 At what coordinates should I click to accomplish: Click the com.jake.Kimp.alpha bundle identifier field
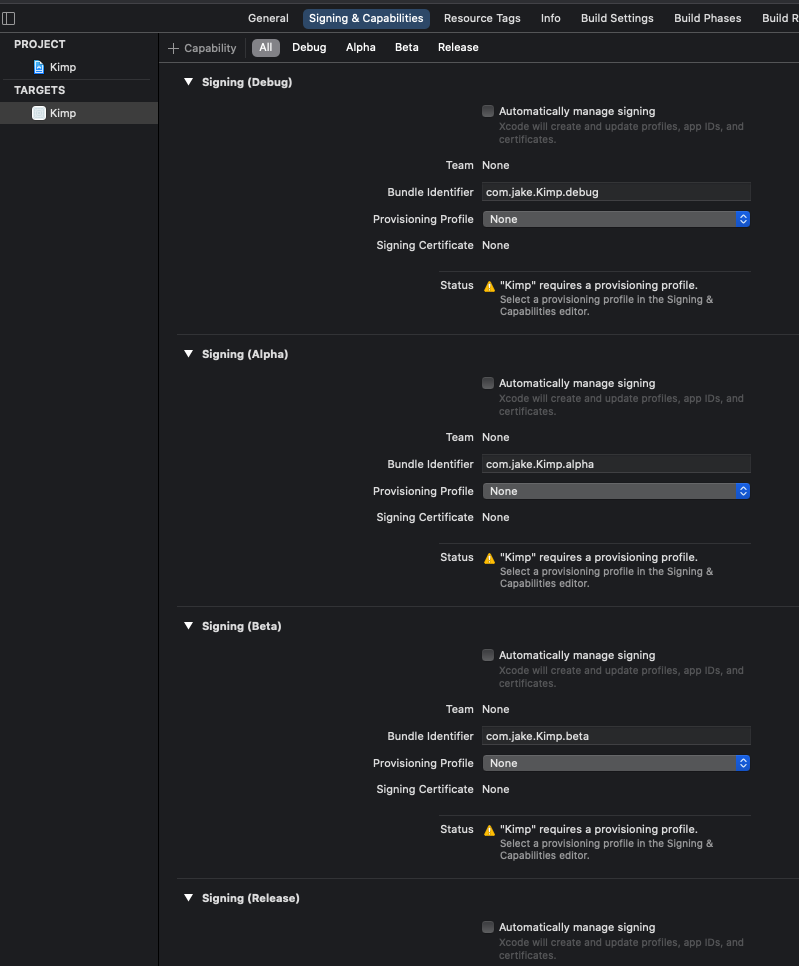click(616, 464)
